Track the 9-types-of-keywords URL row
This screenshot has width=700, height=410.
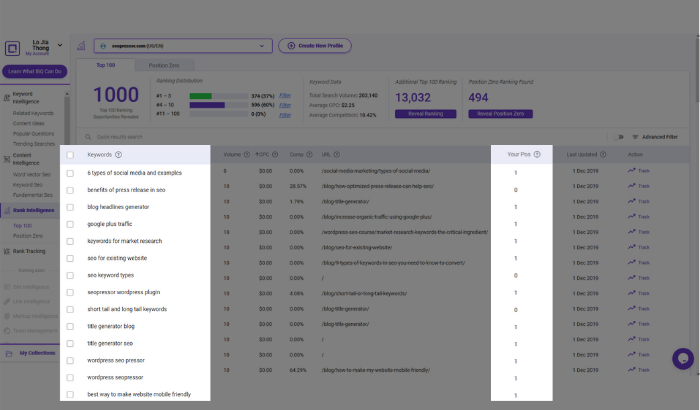click(639, 263)
